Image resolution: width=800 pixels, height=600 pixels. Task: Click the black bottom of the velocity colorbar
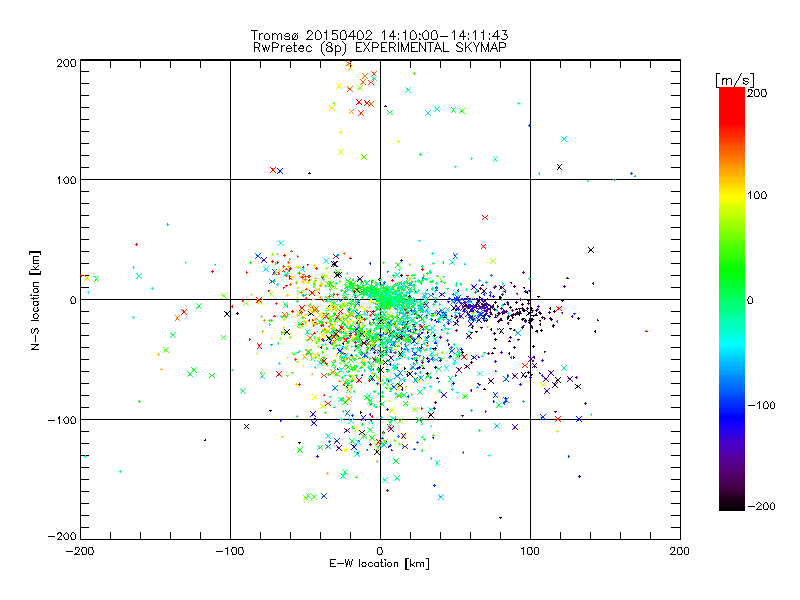[732, 505]
